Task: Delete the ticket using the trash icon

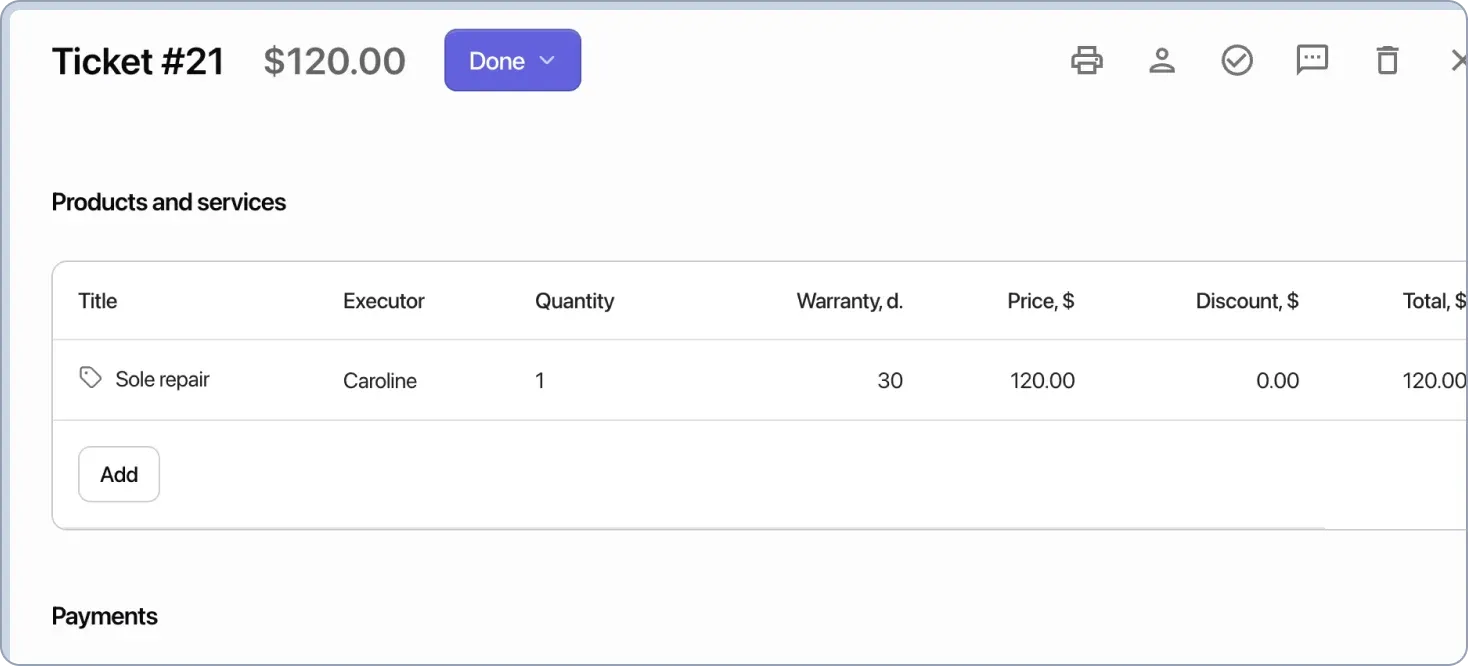Action: 1387,60
